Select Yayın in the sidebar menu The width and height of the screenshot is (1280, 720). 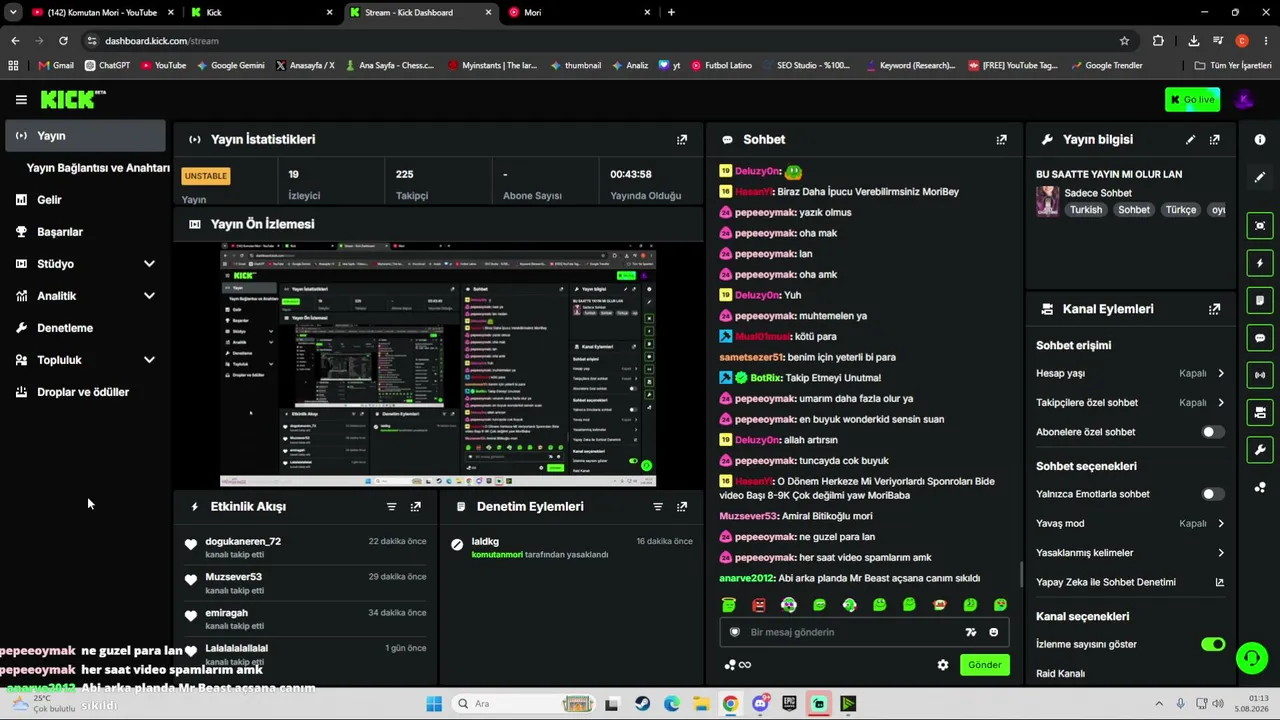[85, 136]
